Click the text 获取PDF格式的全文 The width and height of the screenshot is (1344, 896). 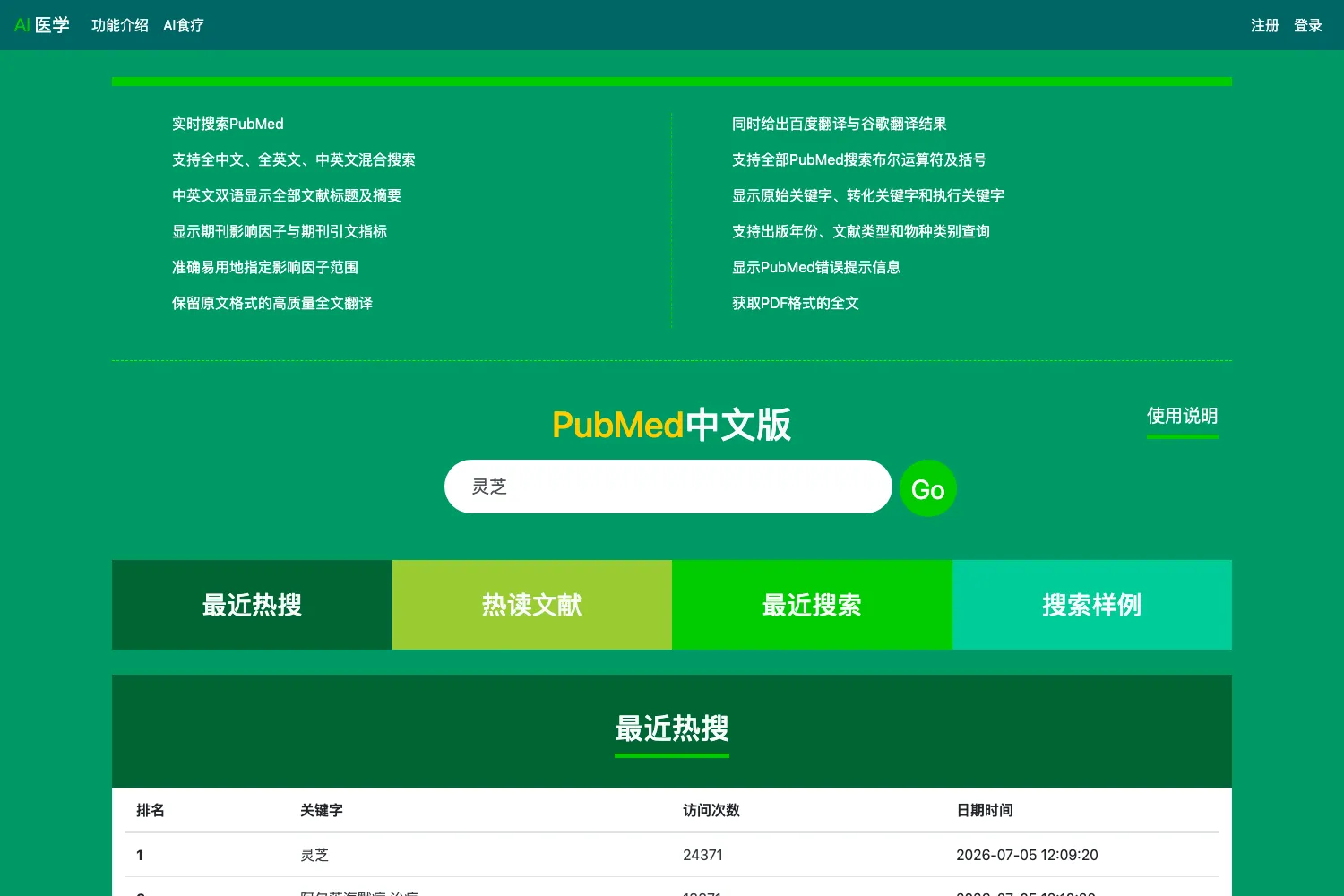click(796, 303)
